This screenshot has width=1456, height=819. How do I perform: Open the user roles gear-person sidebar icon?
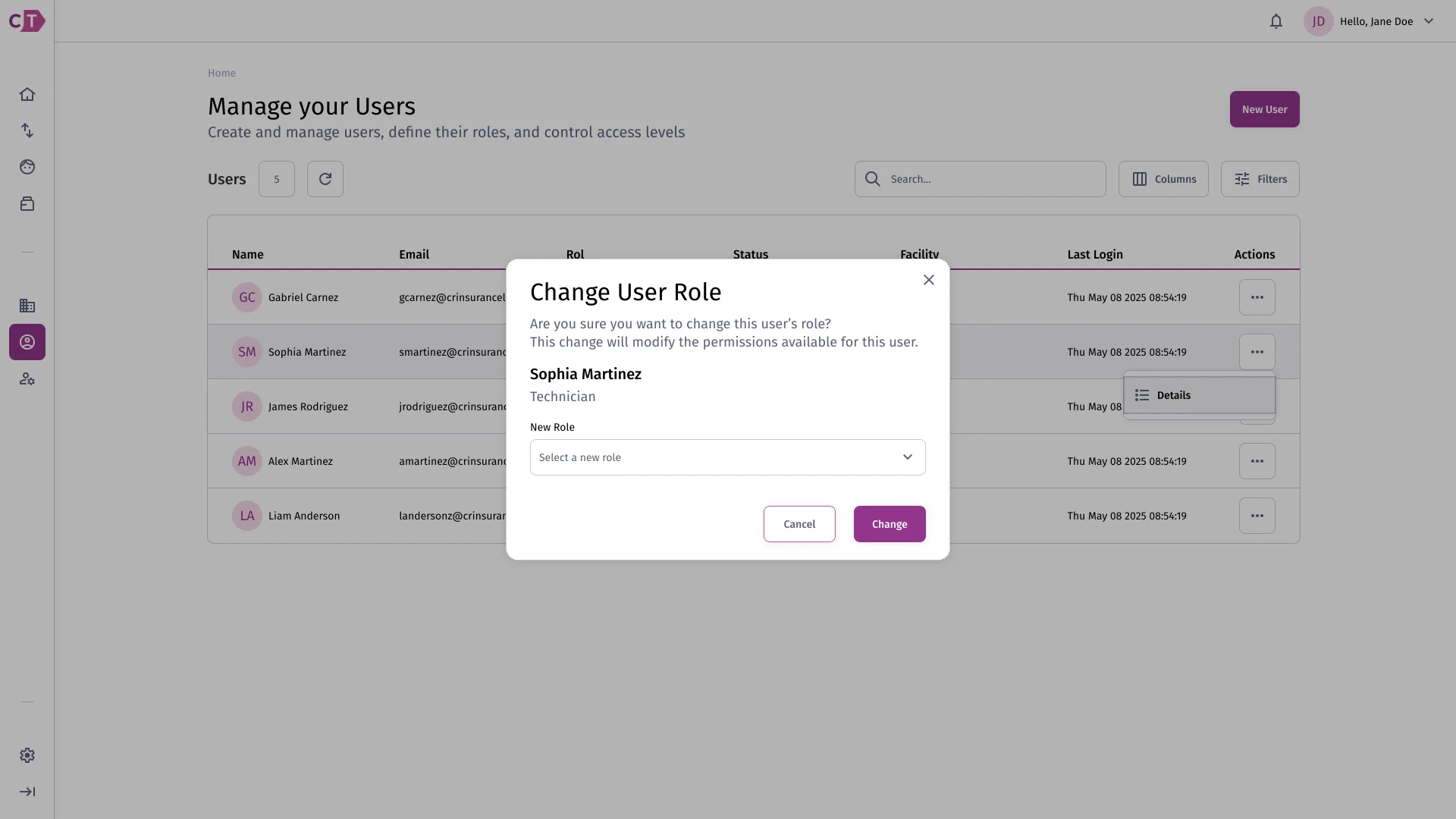click(27, 378)
